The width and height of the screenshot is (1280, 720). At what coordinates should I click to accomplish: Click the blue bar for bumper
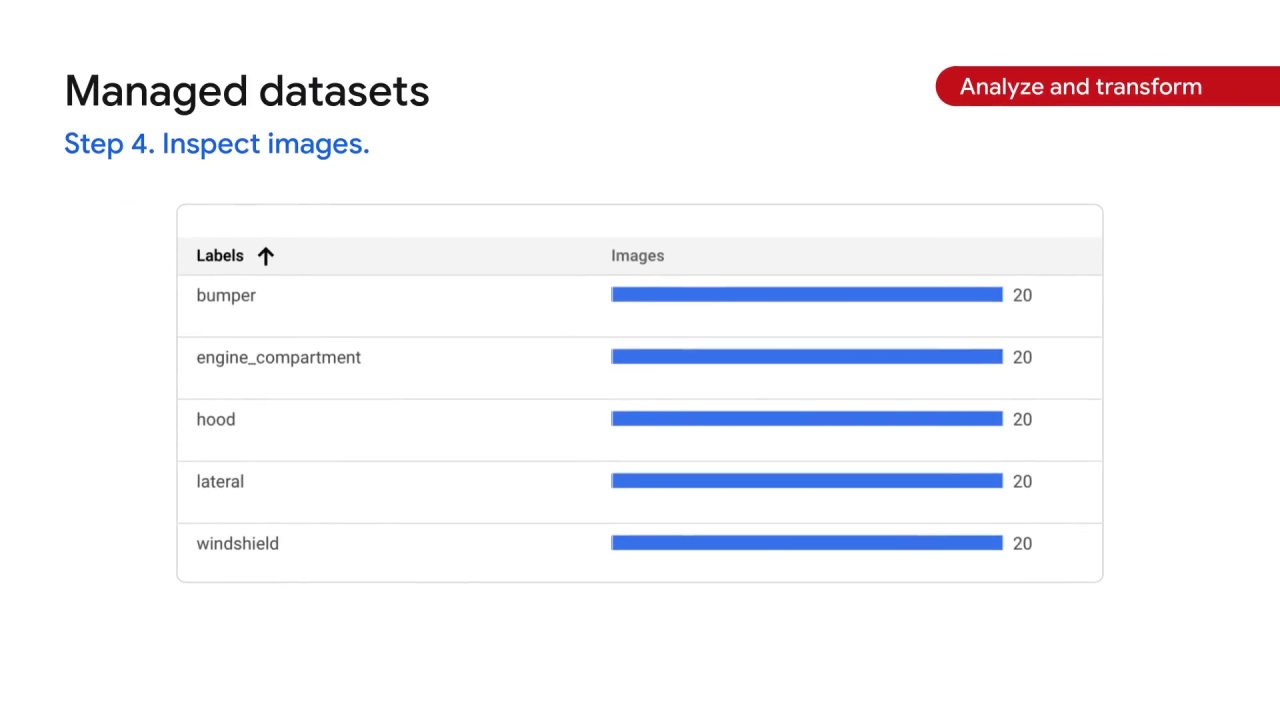(807, 294)
